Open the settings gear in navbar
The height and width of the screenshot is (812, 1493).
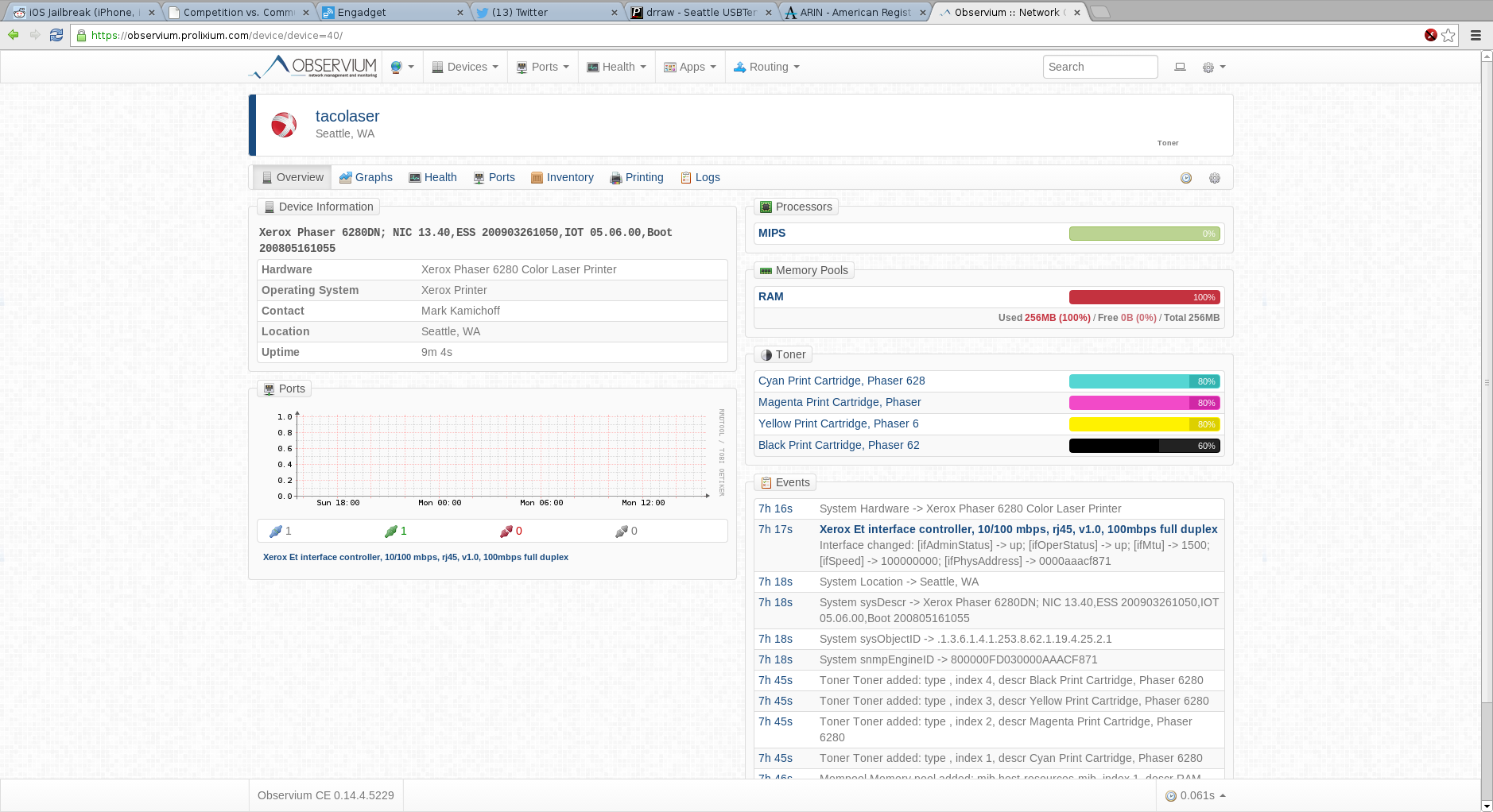pyautogui.click(x=1213, y=68)
